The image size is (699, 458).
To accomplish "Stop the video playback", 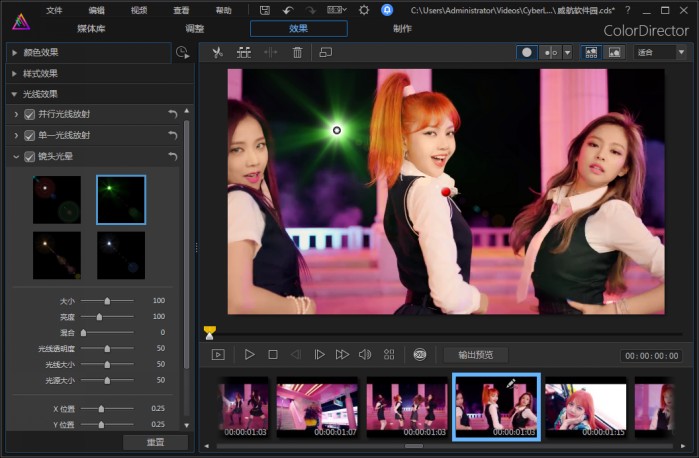I will coord(273,355).
